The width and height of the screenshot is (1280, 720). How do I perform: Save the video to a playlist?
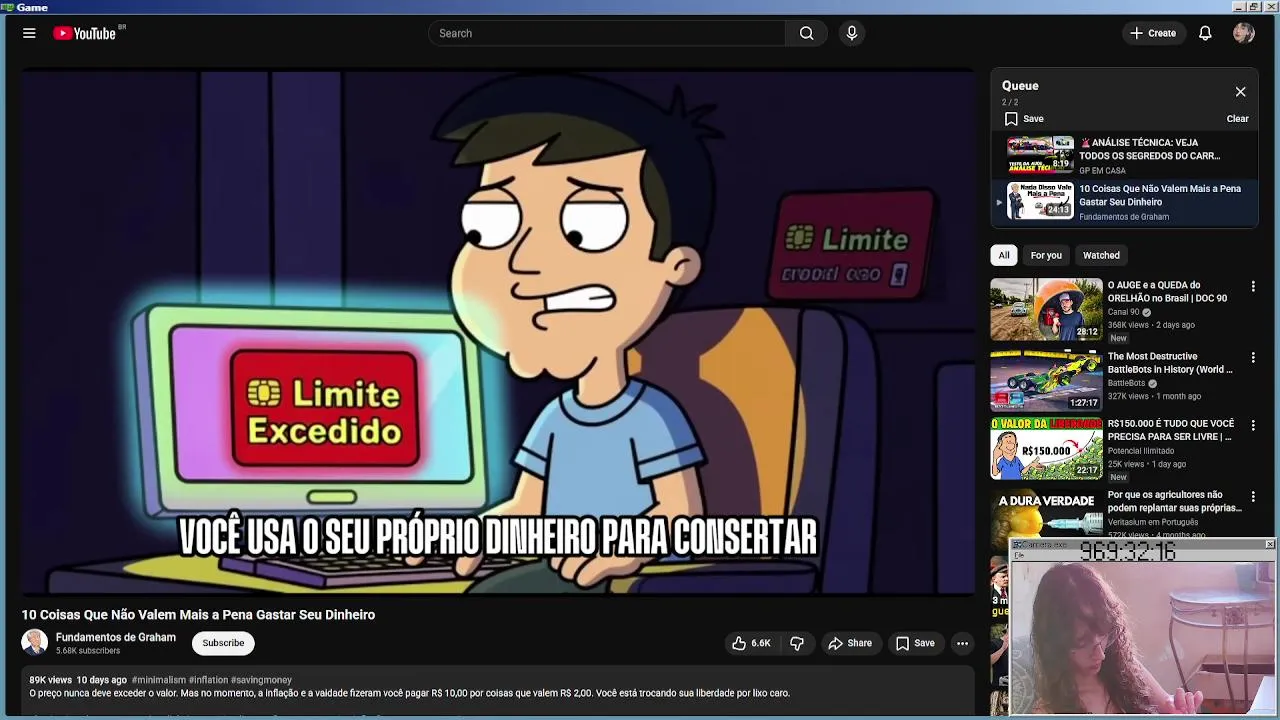pos(915,643)
